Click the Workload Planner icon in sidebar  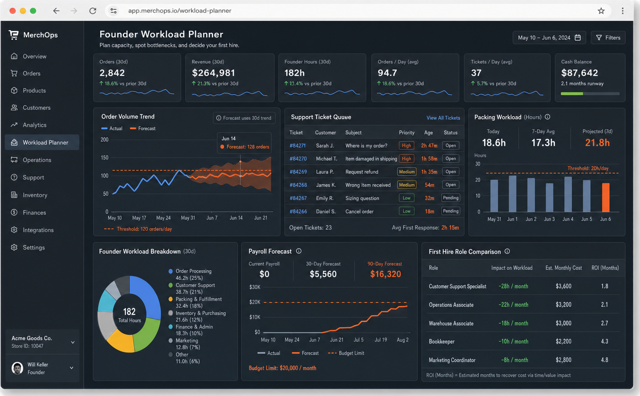(x=14, y=142)
